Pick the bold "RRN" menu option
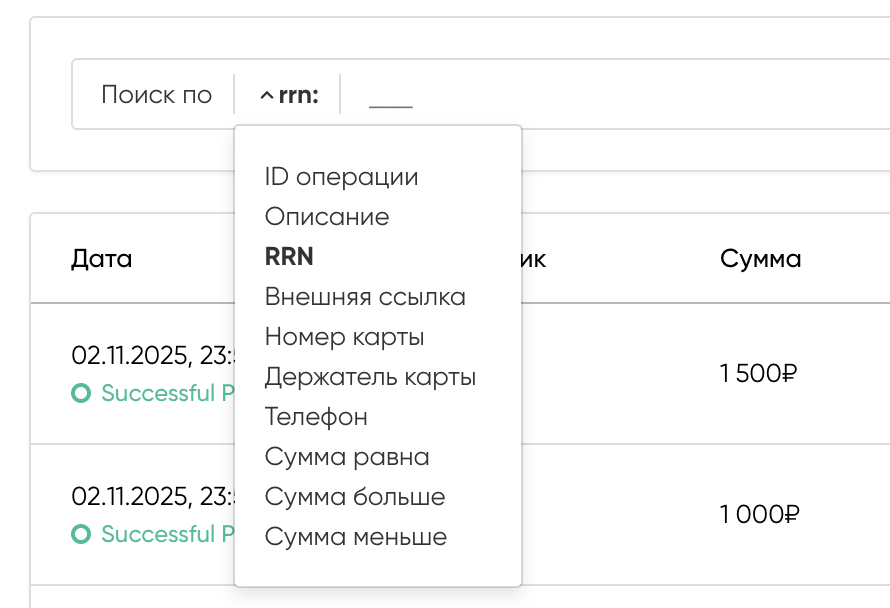This screenshot has width=890, height=608. (289, 257)
